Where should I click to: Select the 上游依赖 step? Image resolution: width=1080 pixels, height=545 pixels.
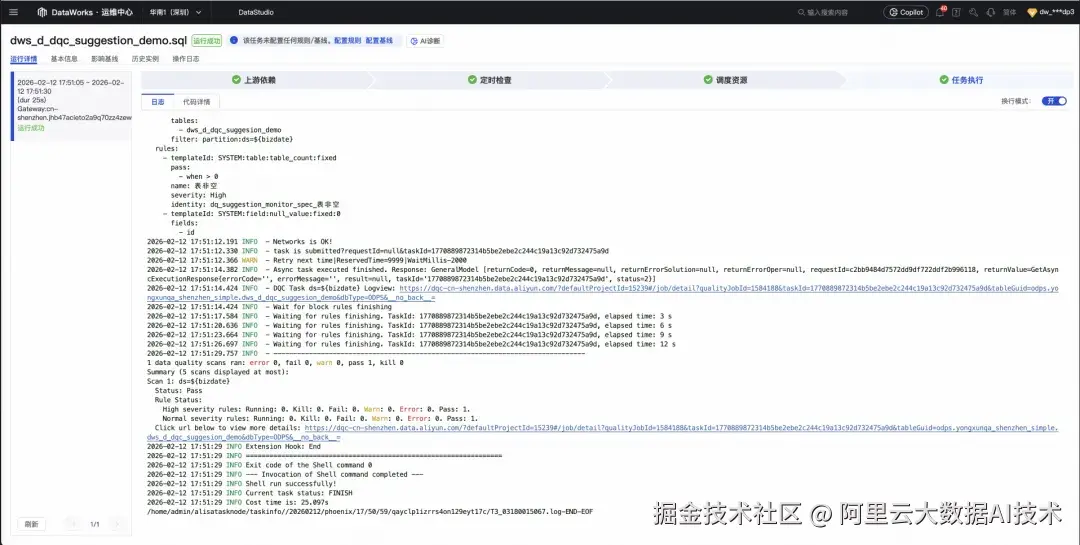(255, 80)
